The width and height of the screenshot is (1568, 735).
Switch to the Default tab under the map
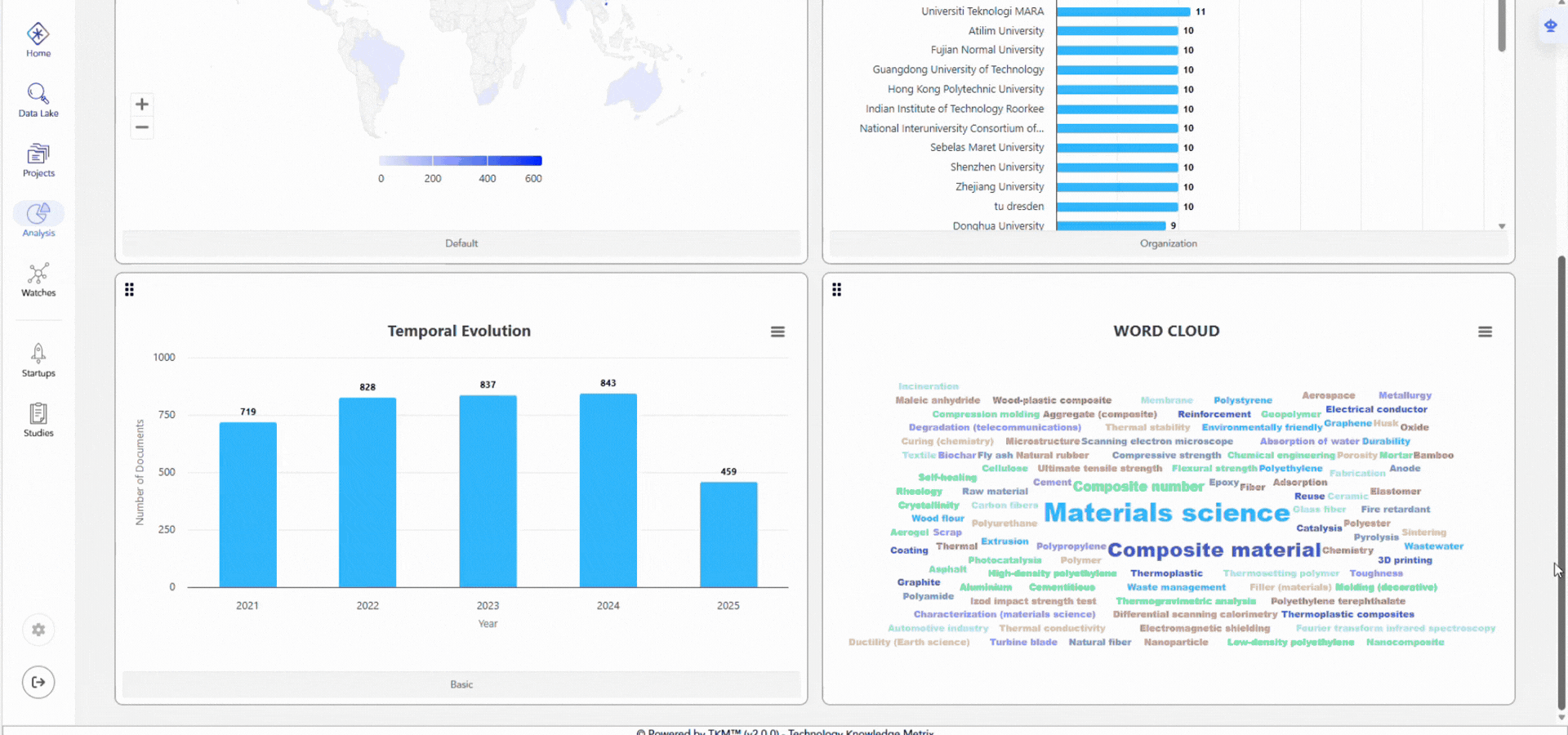[461, 243]
